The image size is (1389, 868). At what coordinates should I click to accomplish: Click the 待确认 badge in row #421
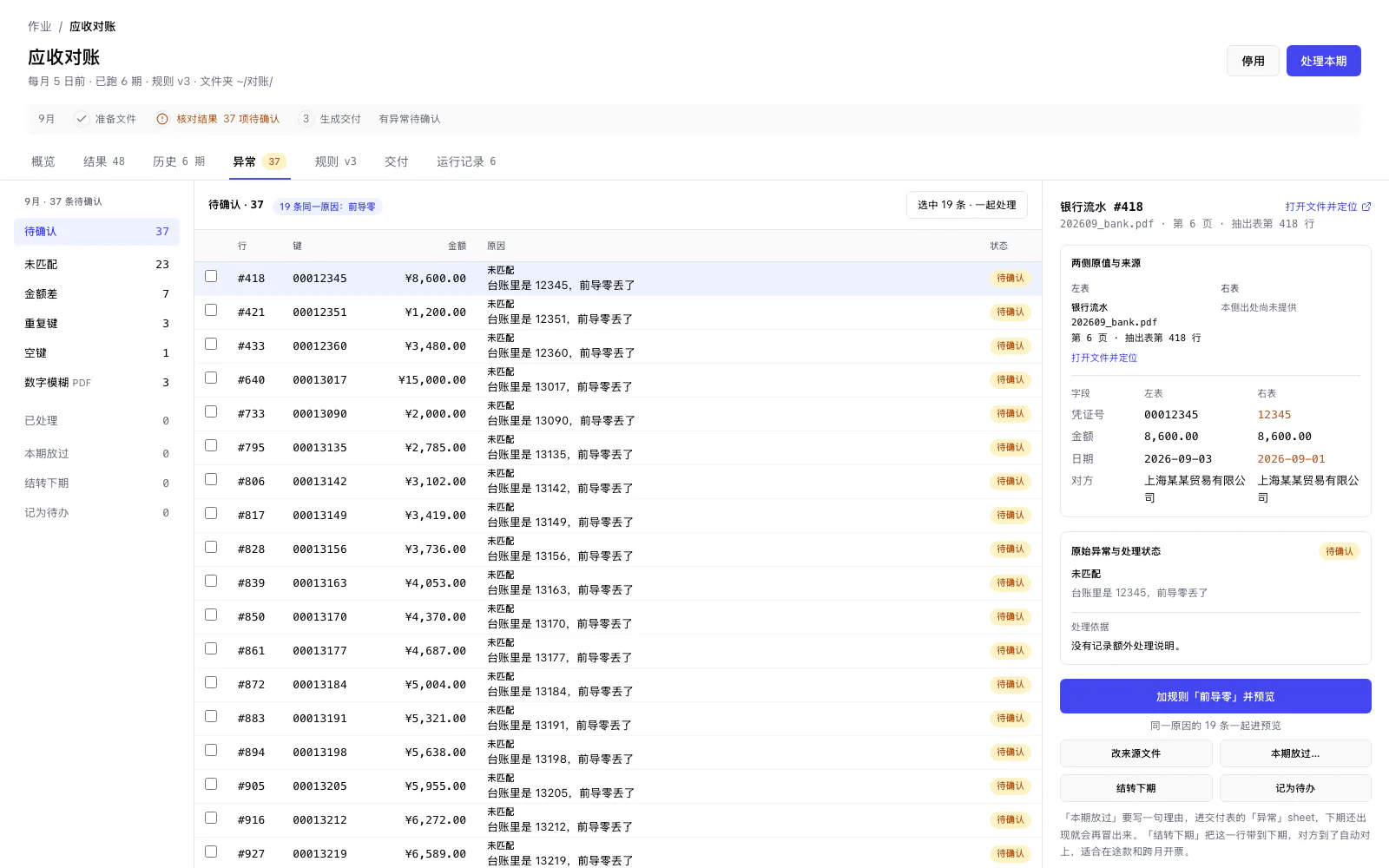coord(1010,312)
